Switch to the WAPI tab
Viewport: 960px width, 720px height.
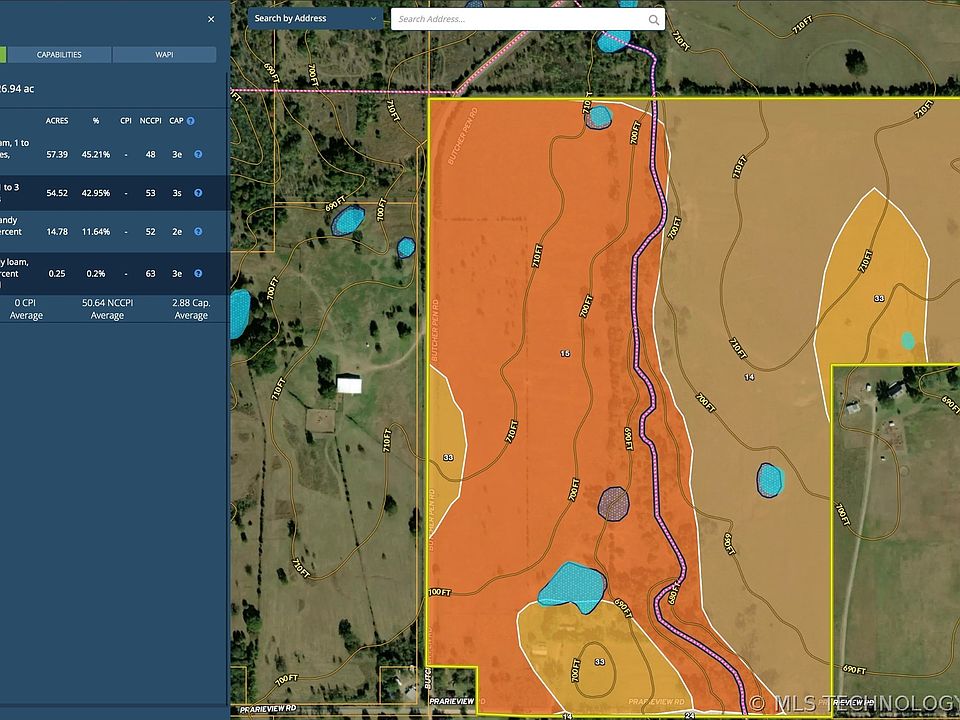click(x=164, y=55)
